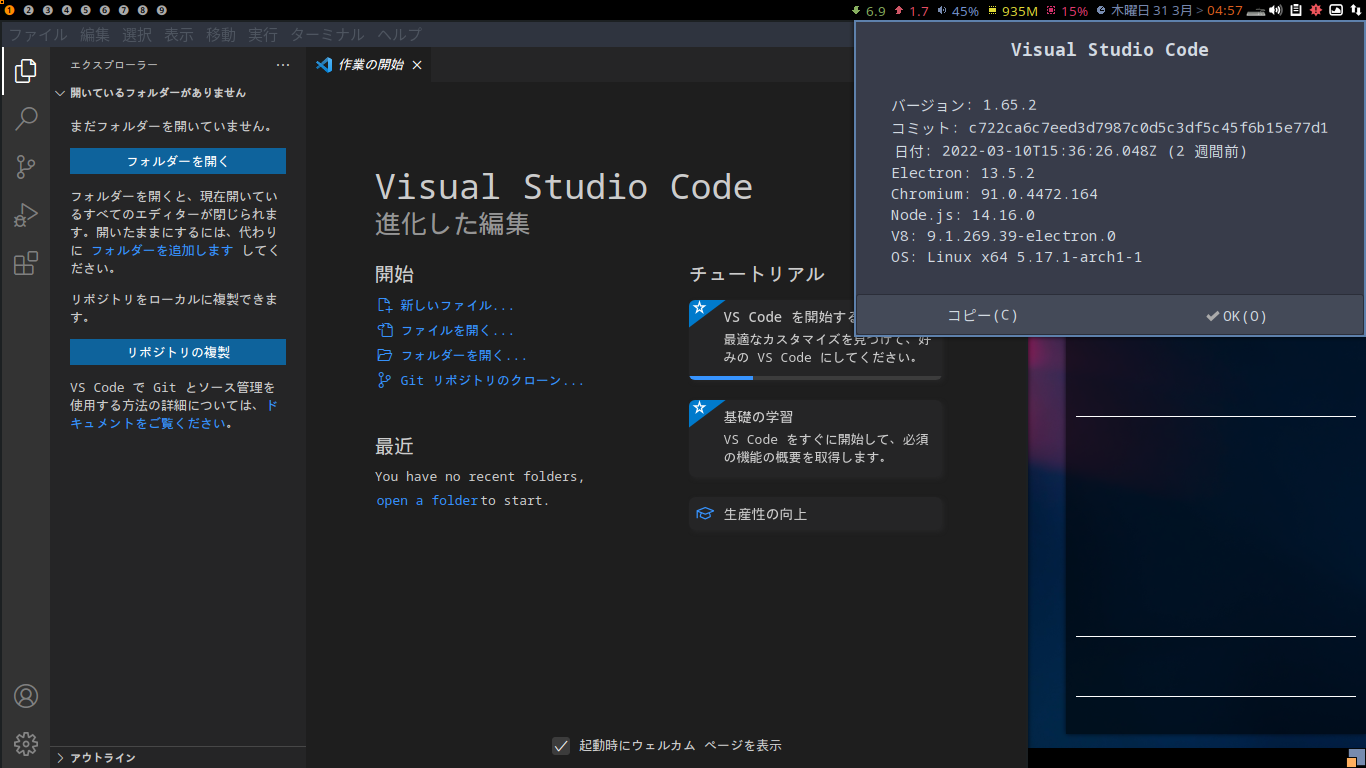Click the フォルダーを追加します link

pos(162,250)
